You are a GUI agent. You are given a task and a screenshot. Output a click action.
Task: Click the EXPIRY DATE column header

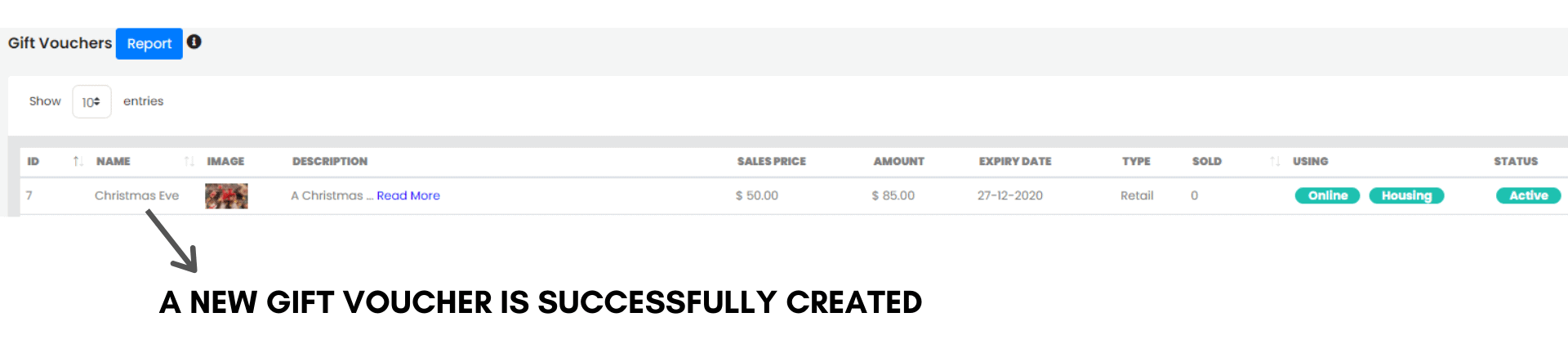(1015, 162)
